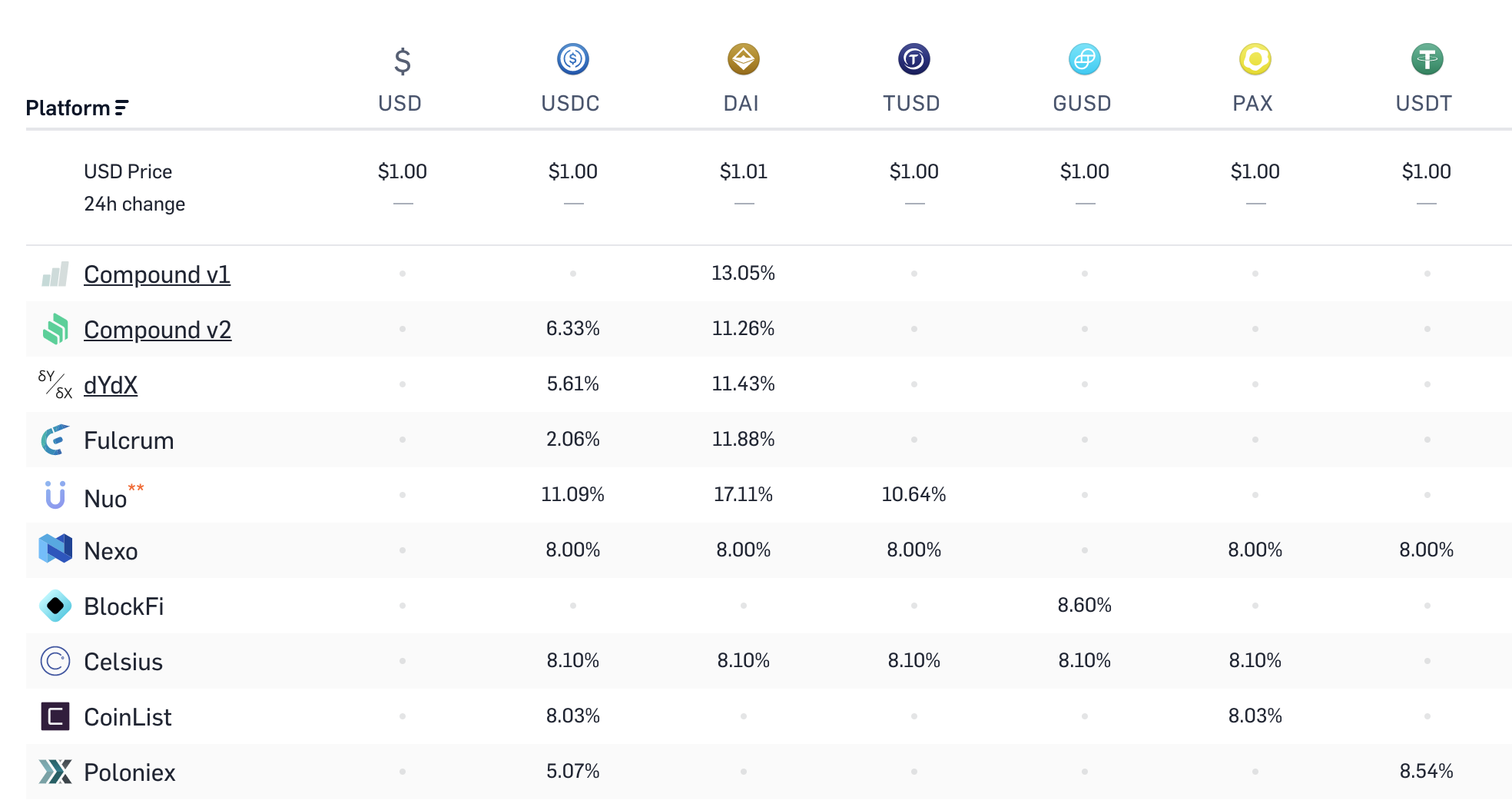1512x807 pixels.
Task: Click the GUSD coin icon
Action: point(1084,59)
